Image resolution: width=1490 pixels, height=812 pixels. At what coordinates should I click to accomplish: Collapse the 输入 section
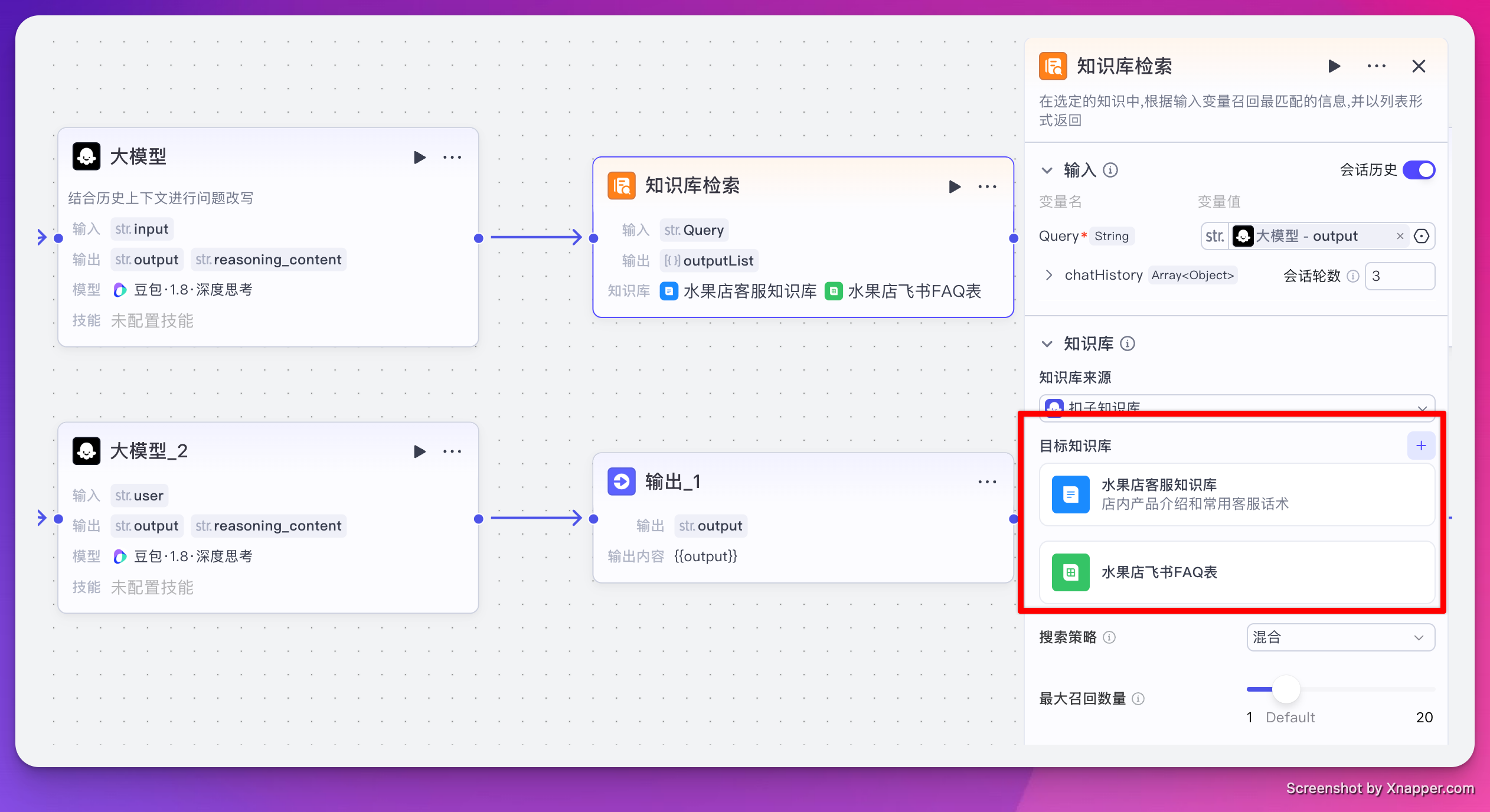click(1047, 171)
